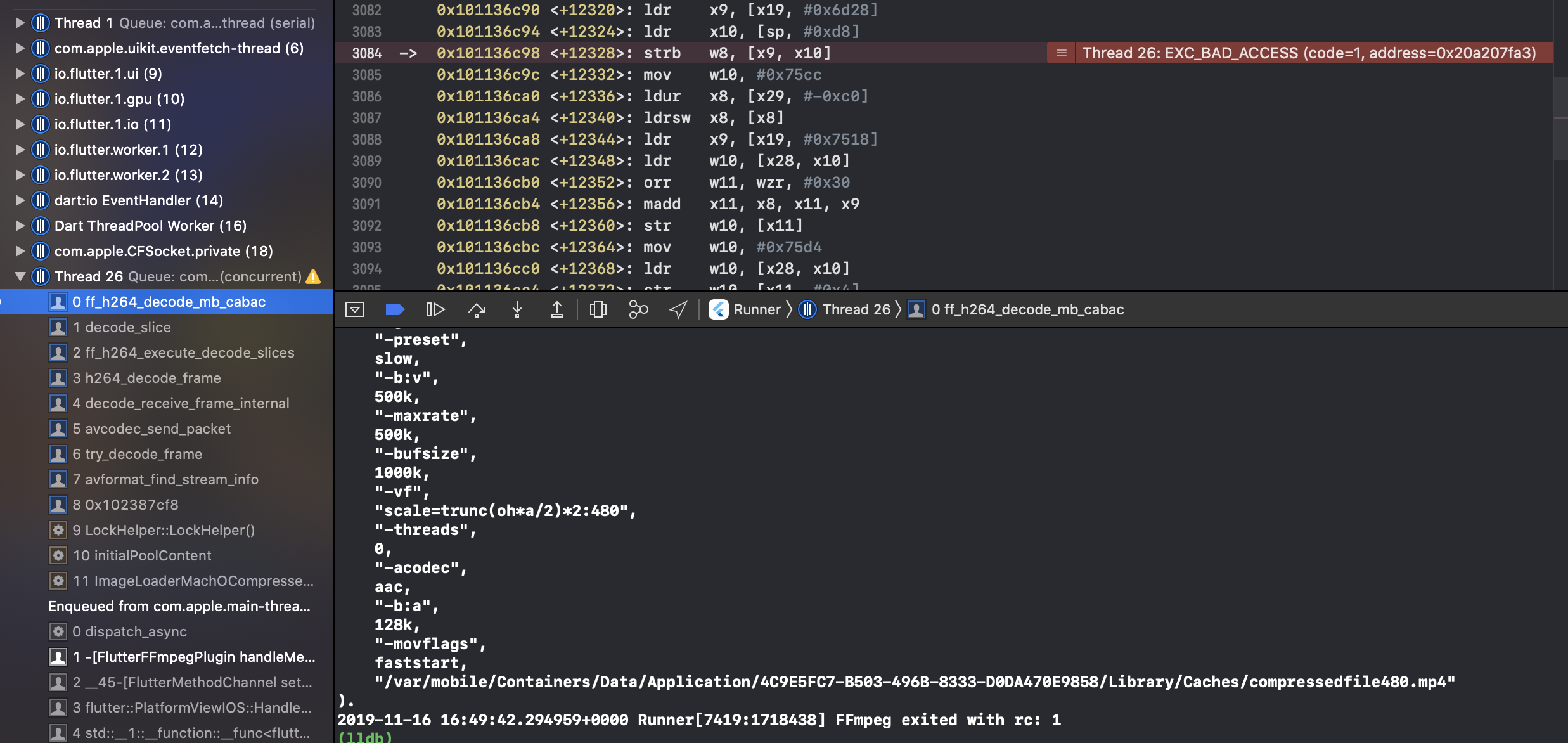The image size is (1568, 743).
Task: Toggle breakpoints in the debug bar
Action: 395,309
